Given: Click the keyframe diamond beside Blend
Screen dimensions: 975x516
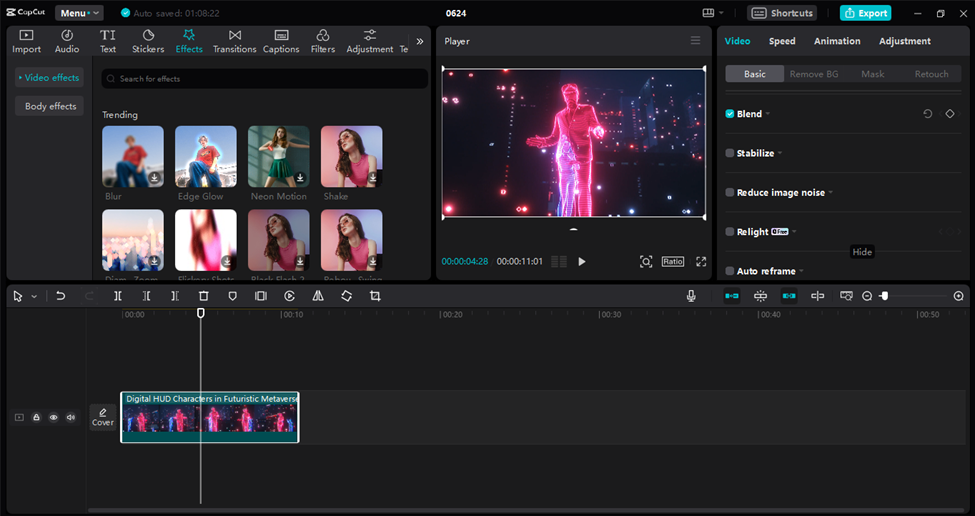Looking at the screenshot, I should tap(950, 114).
